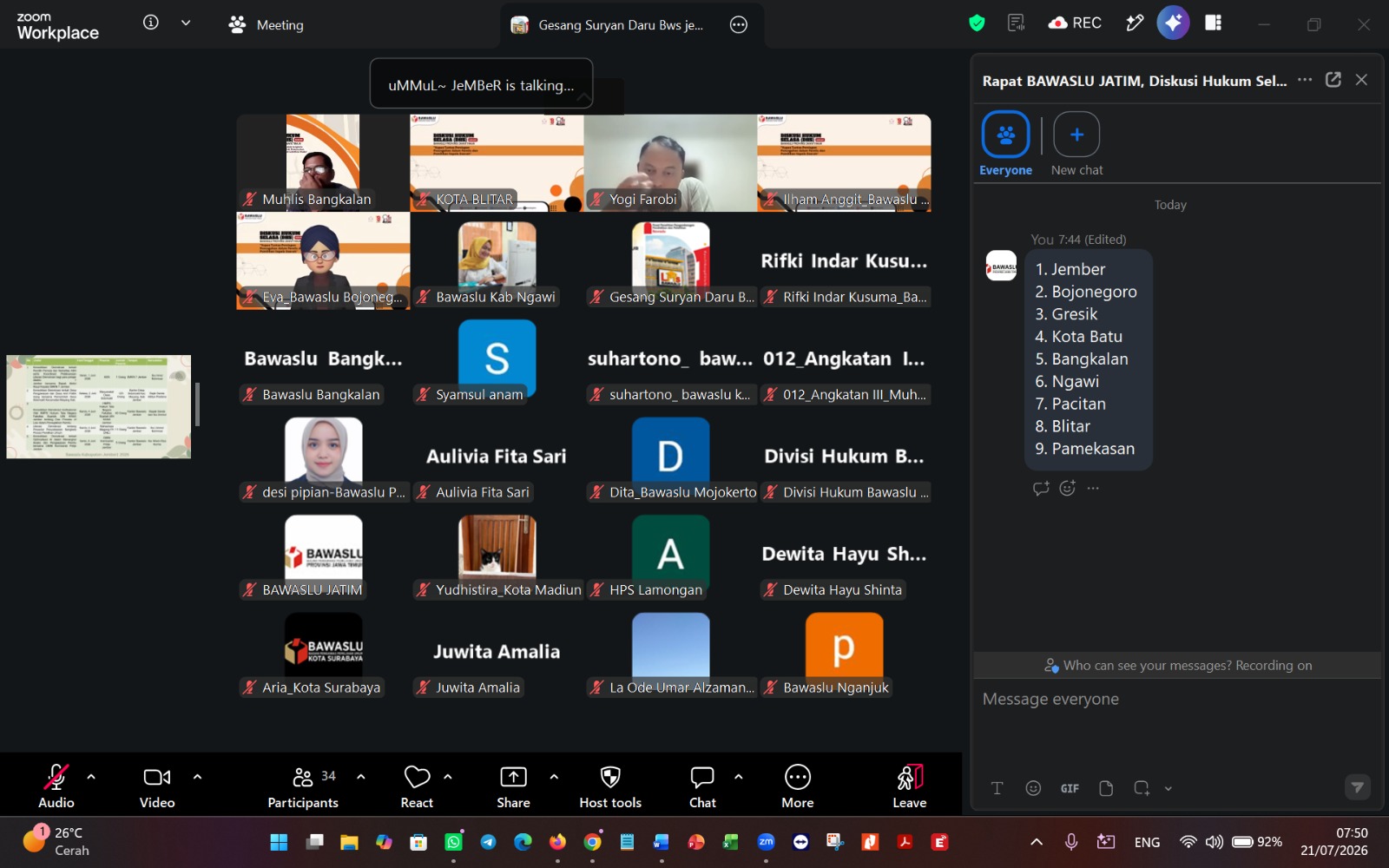Expand audio options arrow next to Audio
This screenshot has width=1389, height=868.
(91, 777)
